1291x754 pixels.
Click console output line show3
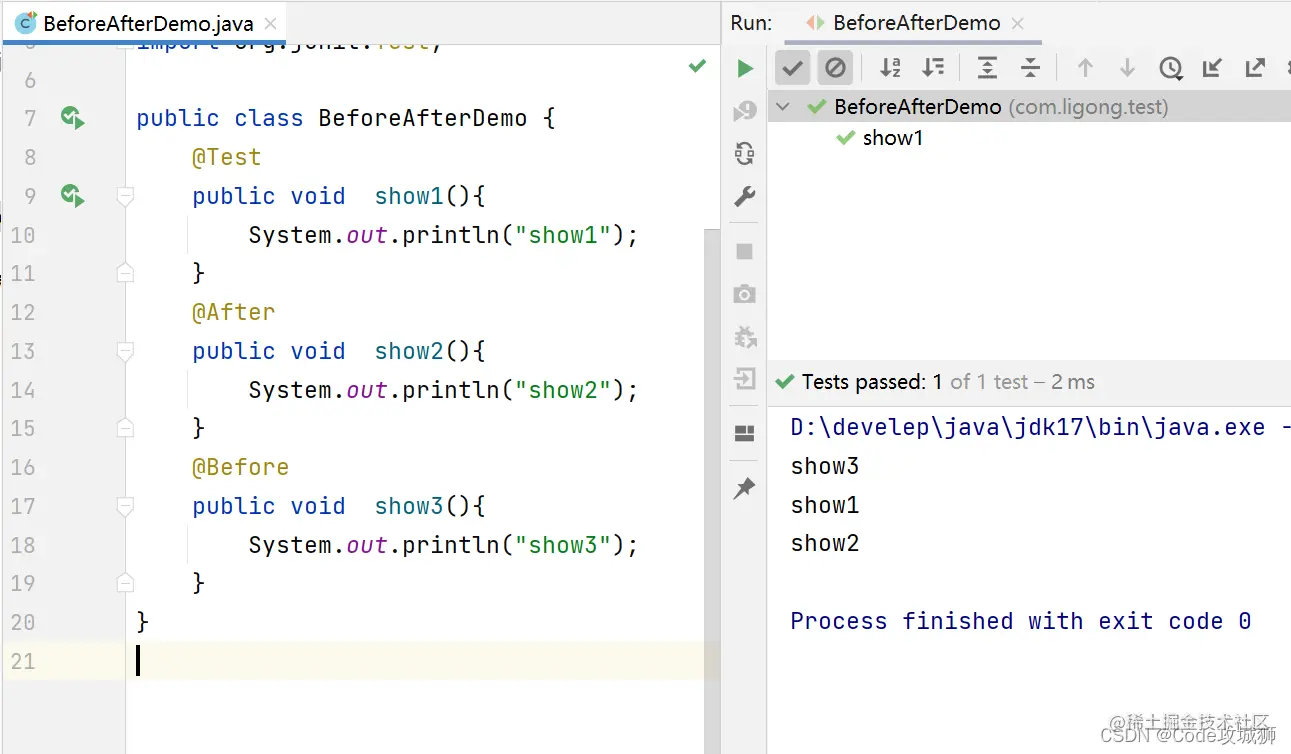click(825, 466)
